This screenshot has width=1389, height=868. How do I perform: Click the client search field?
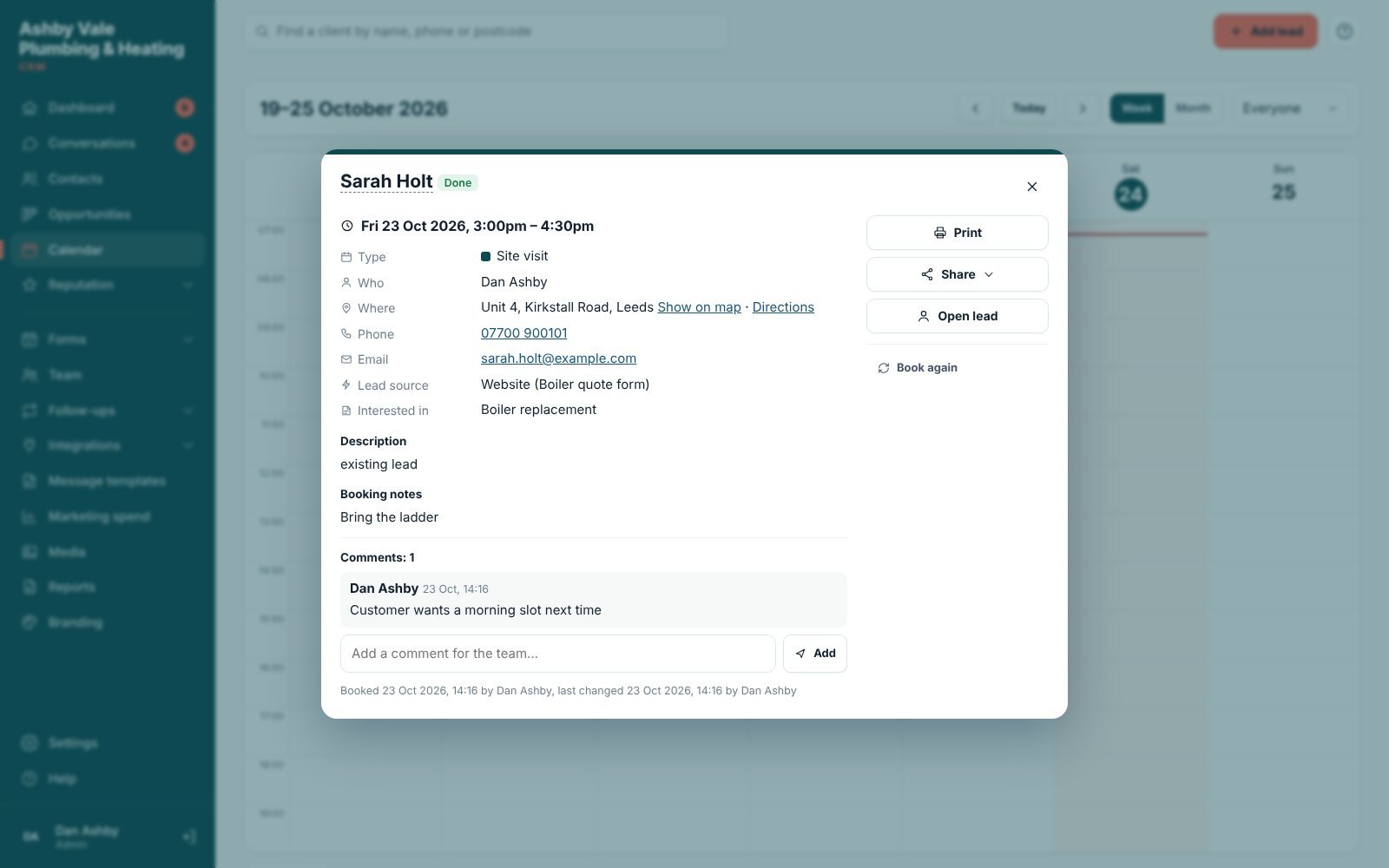pyautogui.click(x=485, y=31)
